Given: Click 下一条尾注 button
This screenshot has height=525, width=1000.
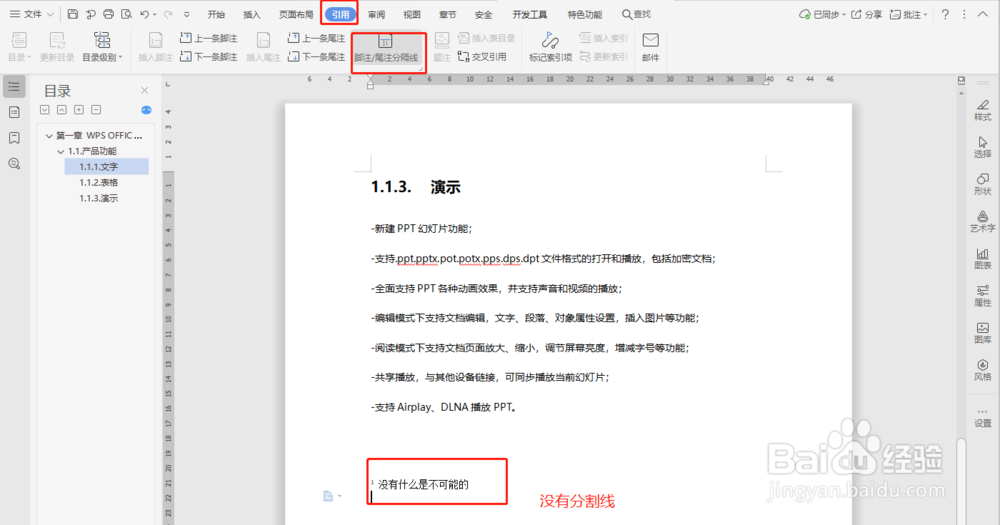Looking at the screenshot, I should coord(316,57).
